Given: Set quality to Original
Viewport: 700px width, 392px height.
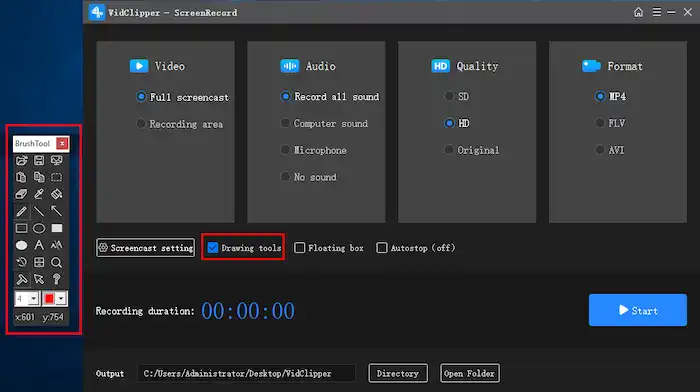Looking at the screenshot, I should point(472,150).
